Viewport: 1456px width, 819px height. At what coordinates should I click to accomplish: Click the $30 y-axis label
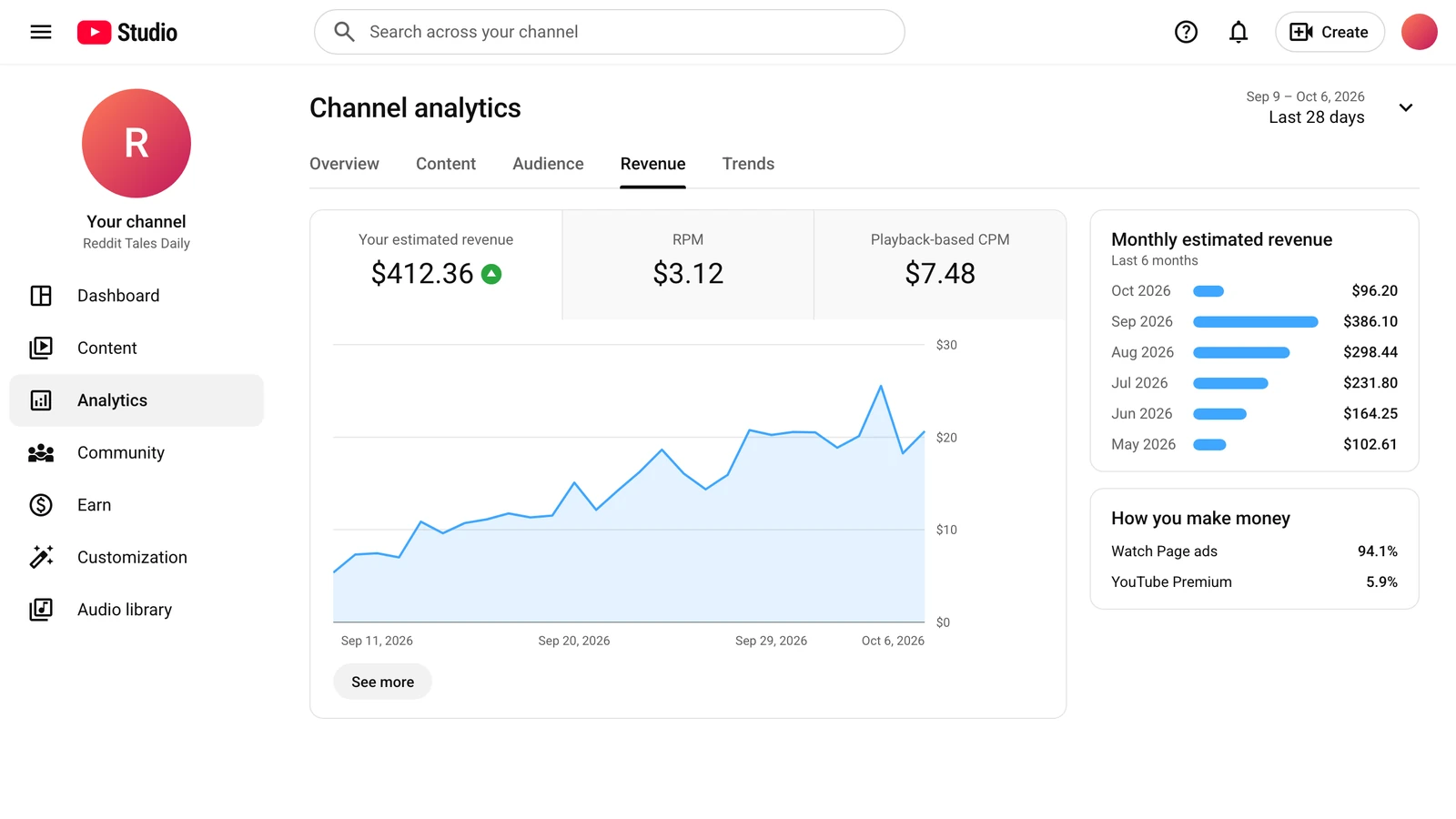(946, 345)
